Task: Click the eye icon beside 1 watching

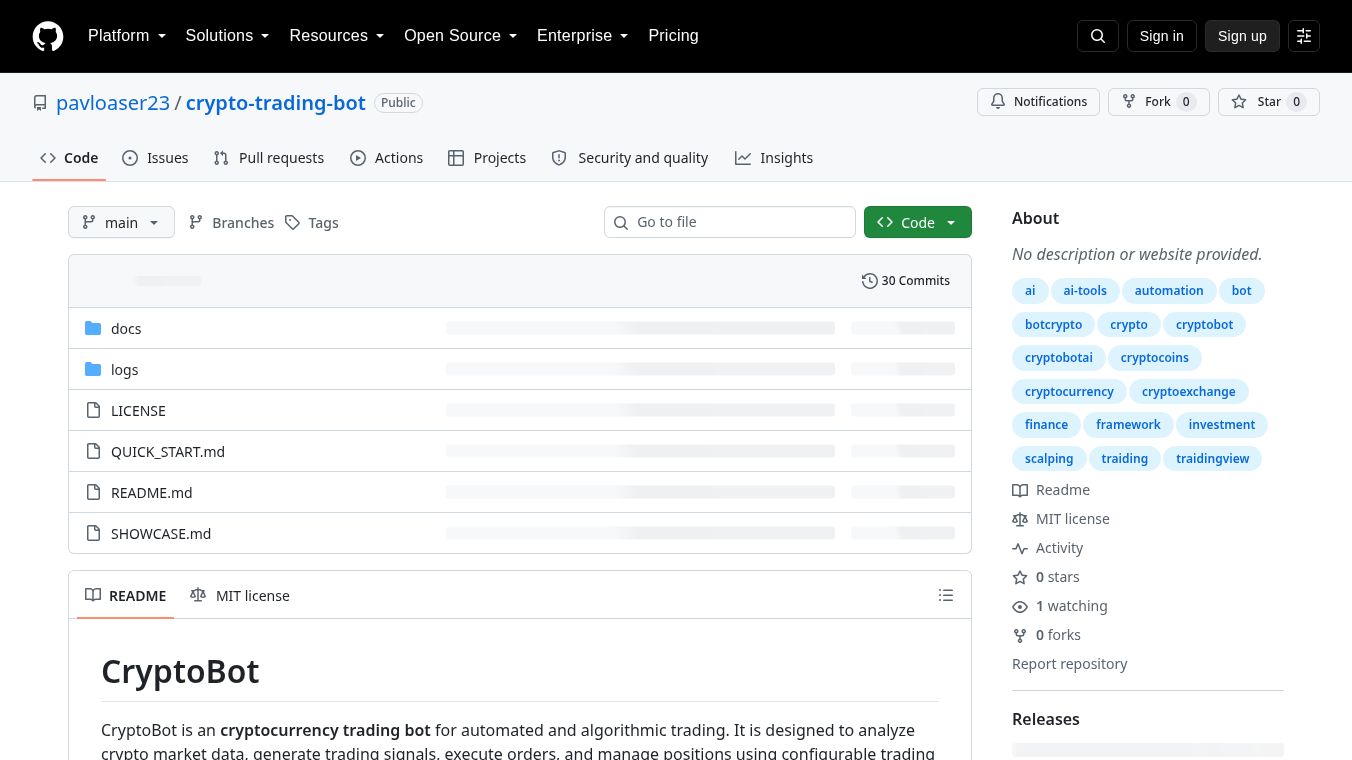Action: [x=1020, y=606]
